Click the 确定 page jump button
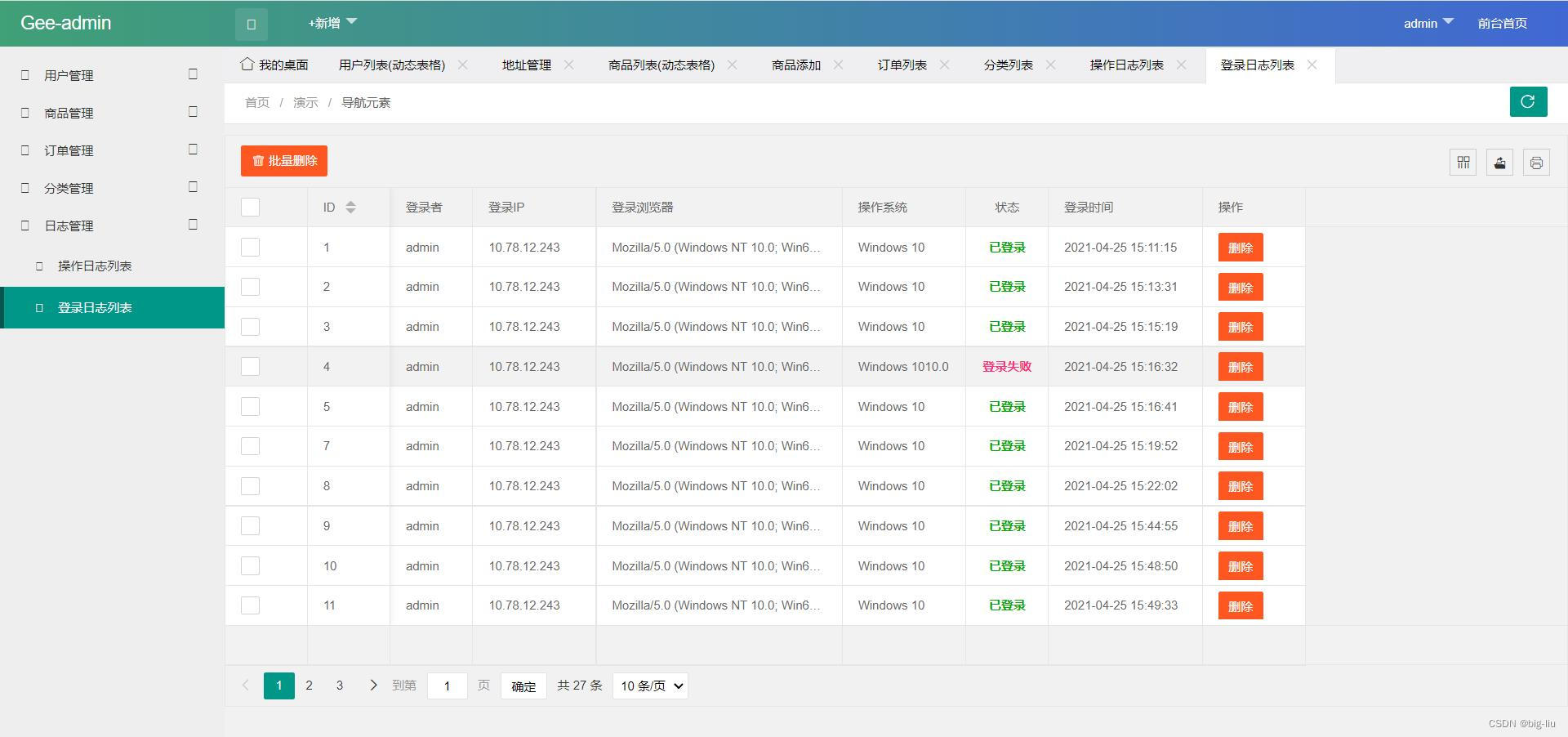This screenshot has width=1568, height=737. click(x=523, y=686)
